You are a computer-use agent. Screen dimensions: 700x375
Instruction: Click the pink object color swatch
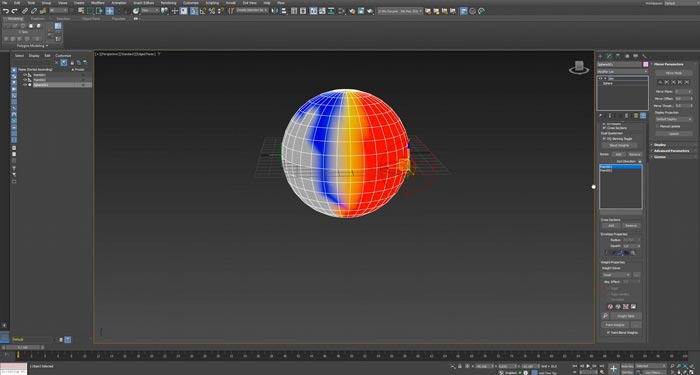pos(646,64)
